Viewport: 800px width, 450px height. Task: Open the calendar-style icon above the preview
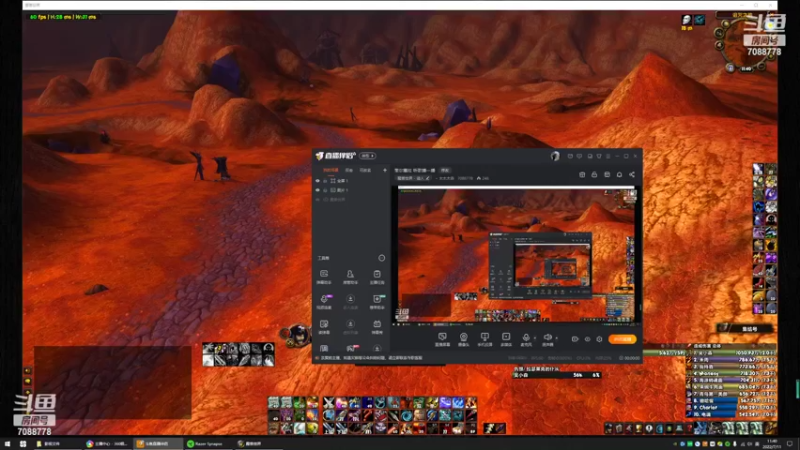(582, 174)
